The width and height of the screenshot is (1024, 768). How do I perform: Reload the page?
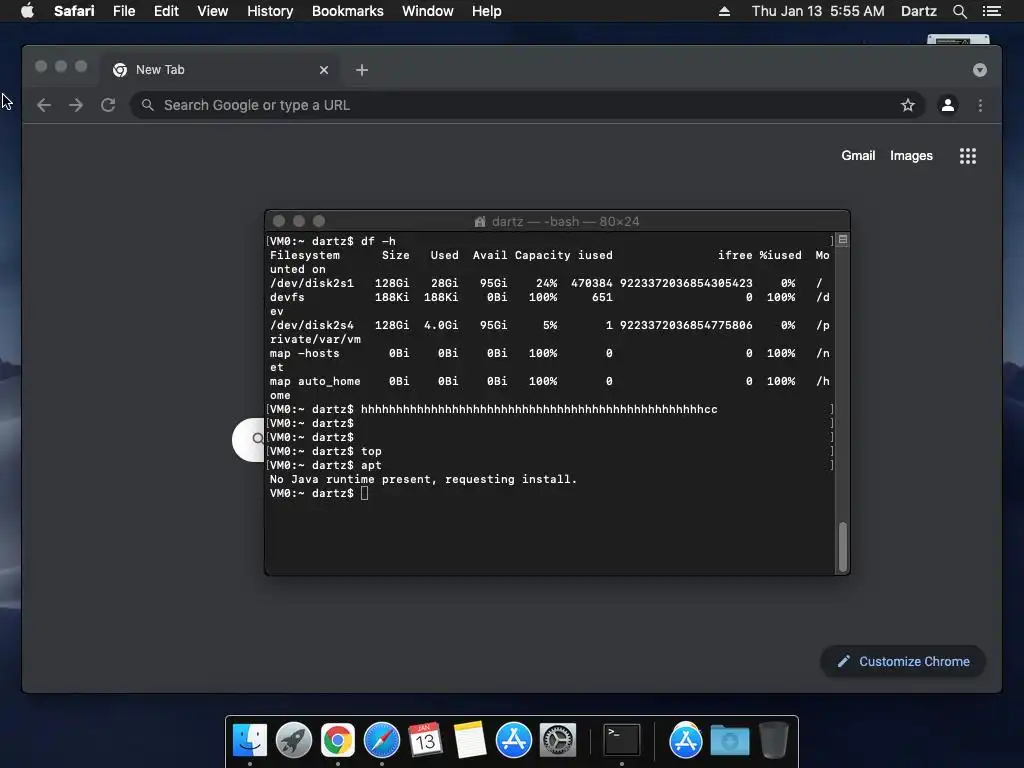(x=108, y=105)
